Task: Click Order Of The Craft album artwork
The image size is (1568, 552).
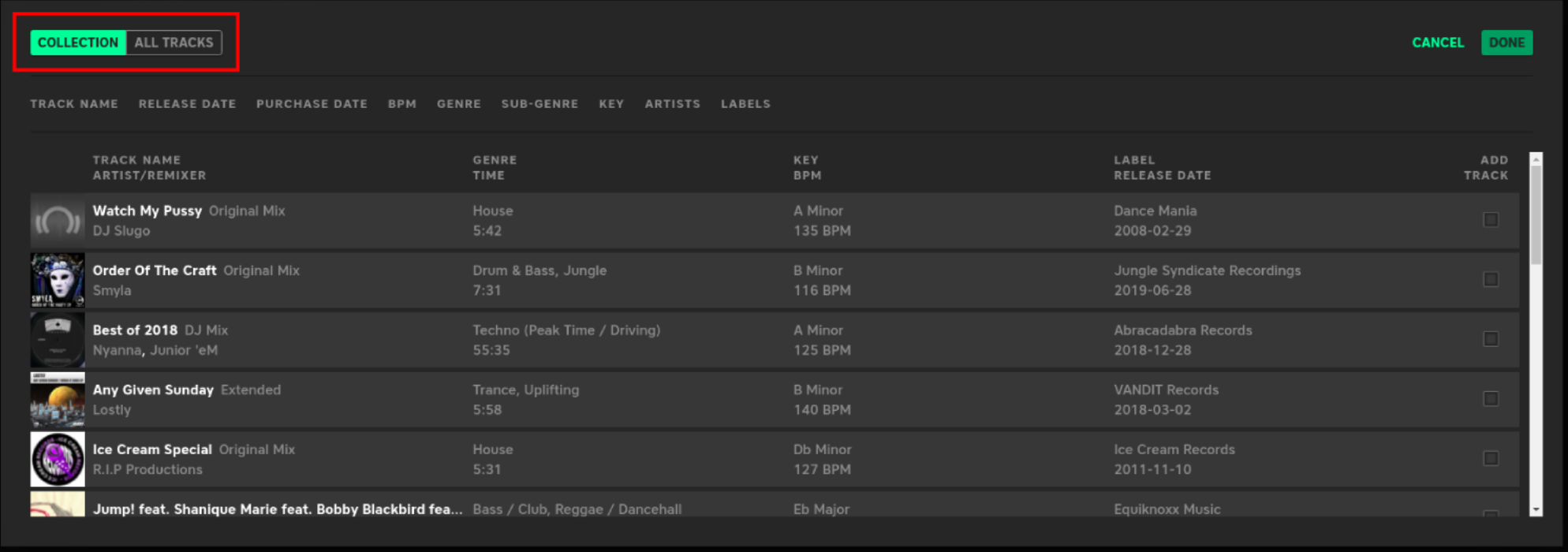Action: click(x=57, y=280)
